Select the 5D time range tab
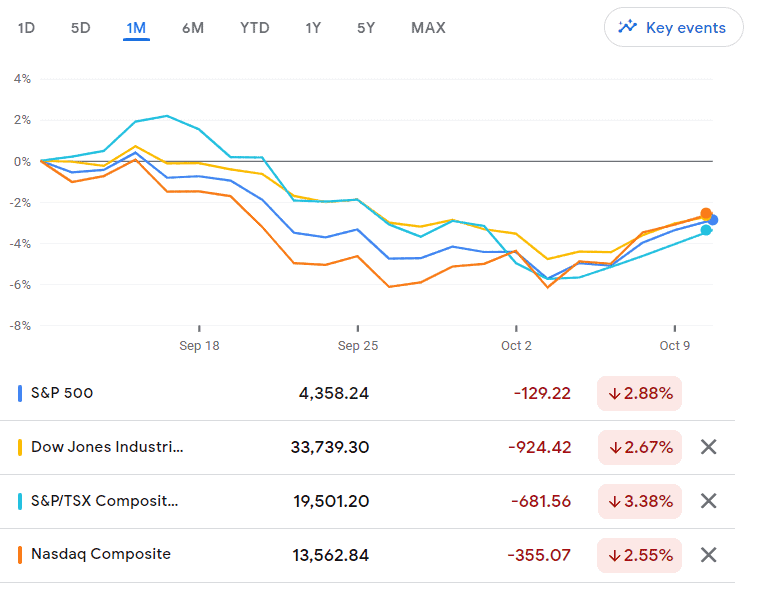759x589 pixels. pyautogui.click(x=80, y=28)
